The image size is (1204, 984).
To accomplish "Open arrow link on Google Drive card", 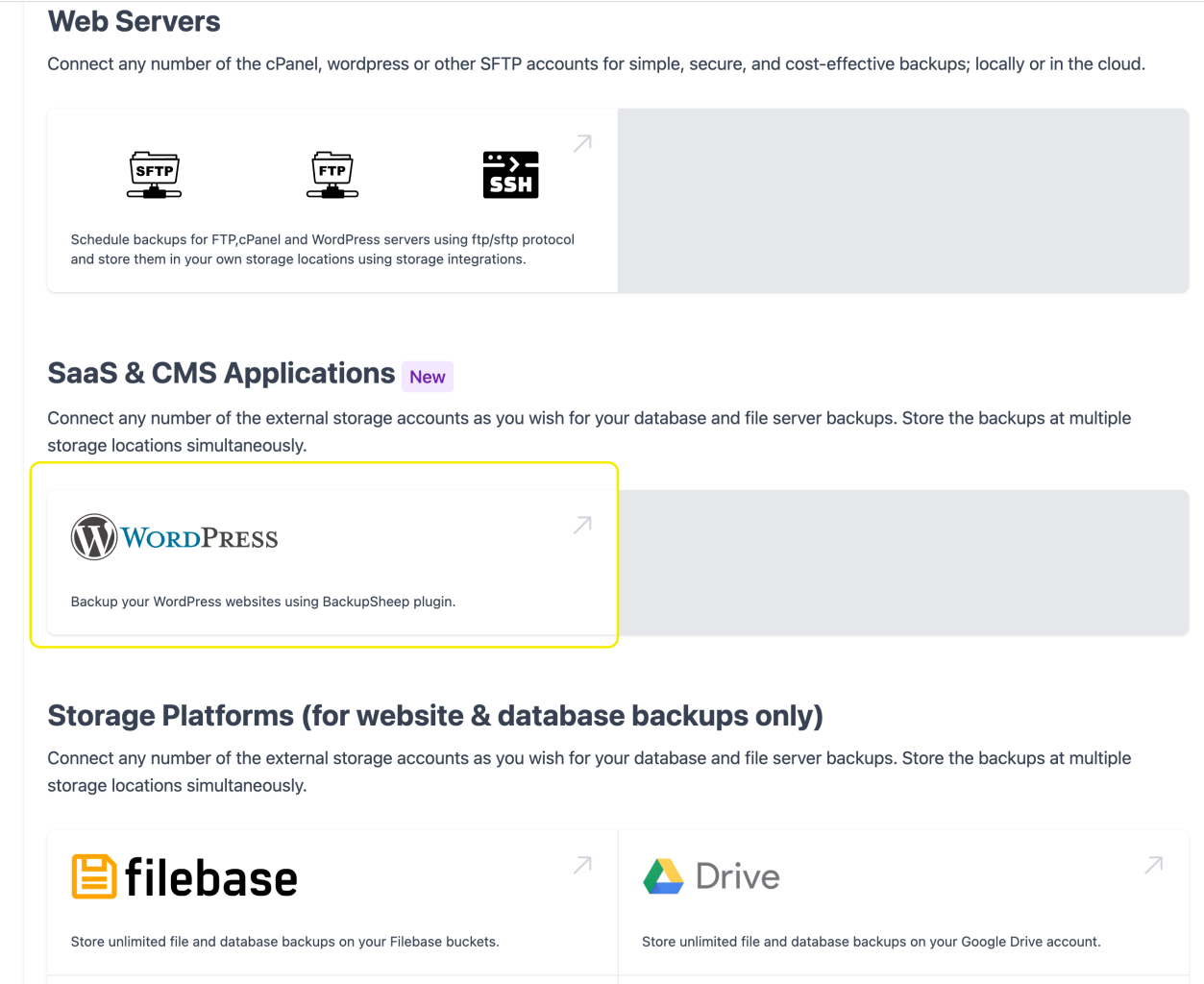I will [1154, 865].
